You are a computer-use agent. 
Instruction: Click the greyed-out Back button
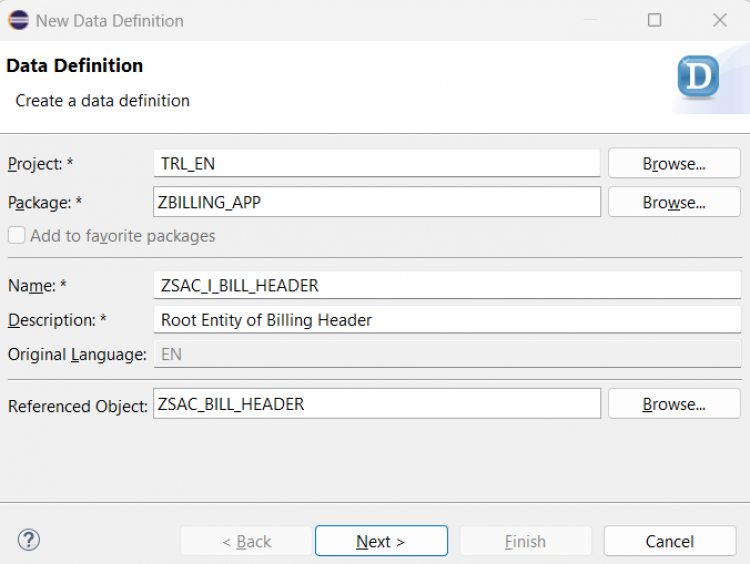[246, 541]
